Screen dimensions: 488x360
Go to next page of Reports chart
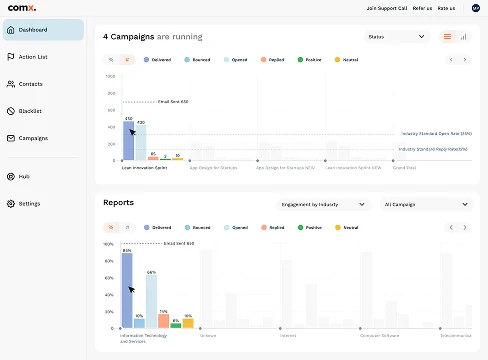pos(465,227)
